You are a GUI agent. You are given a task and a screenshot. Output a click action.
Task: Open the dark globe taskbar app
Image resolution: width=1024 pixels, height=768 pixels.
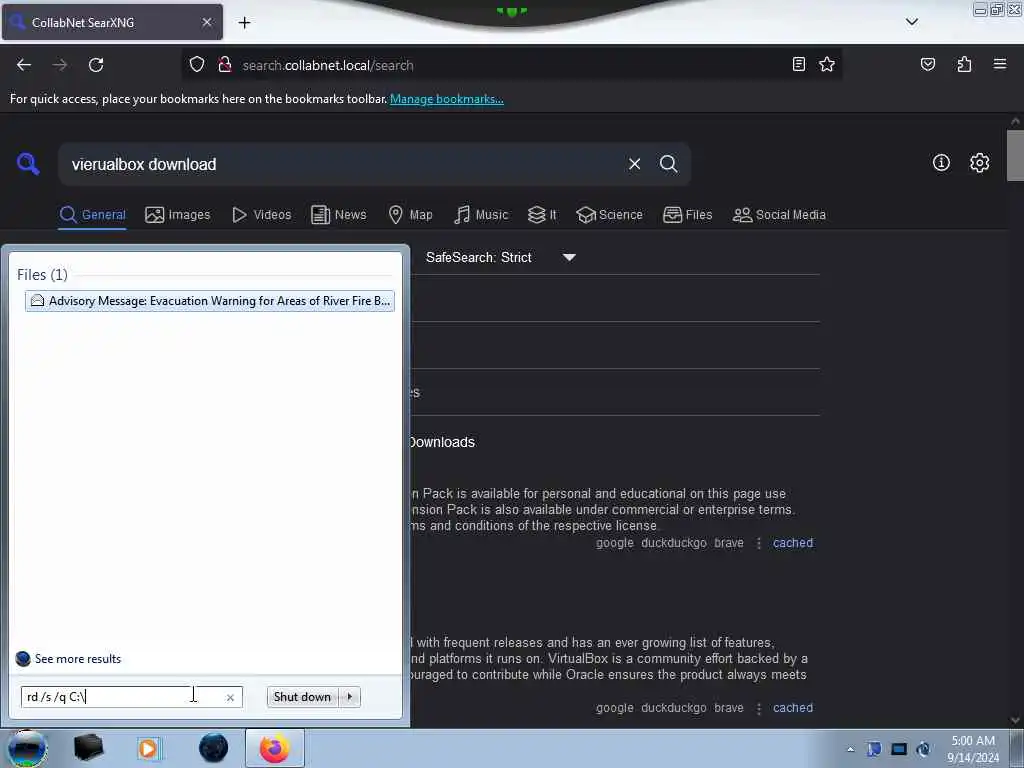pyautogui.click(x=213, y=748)
